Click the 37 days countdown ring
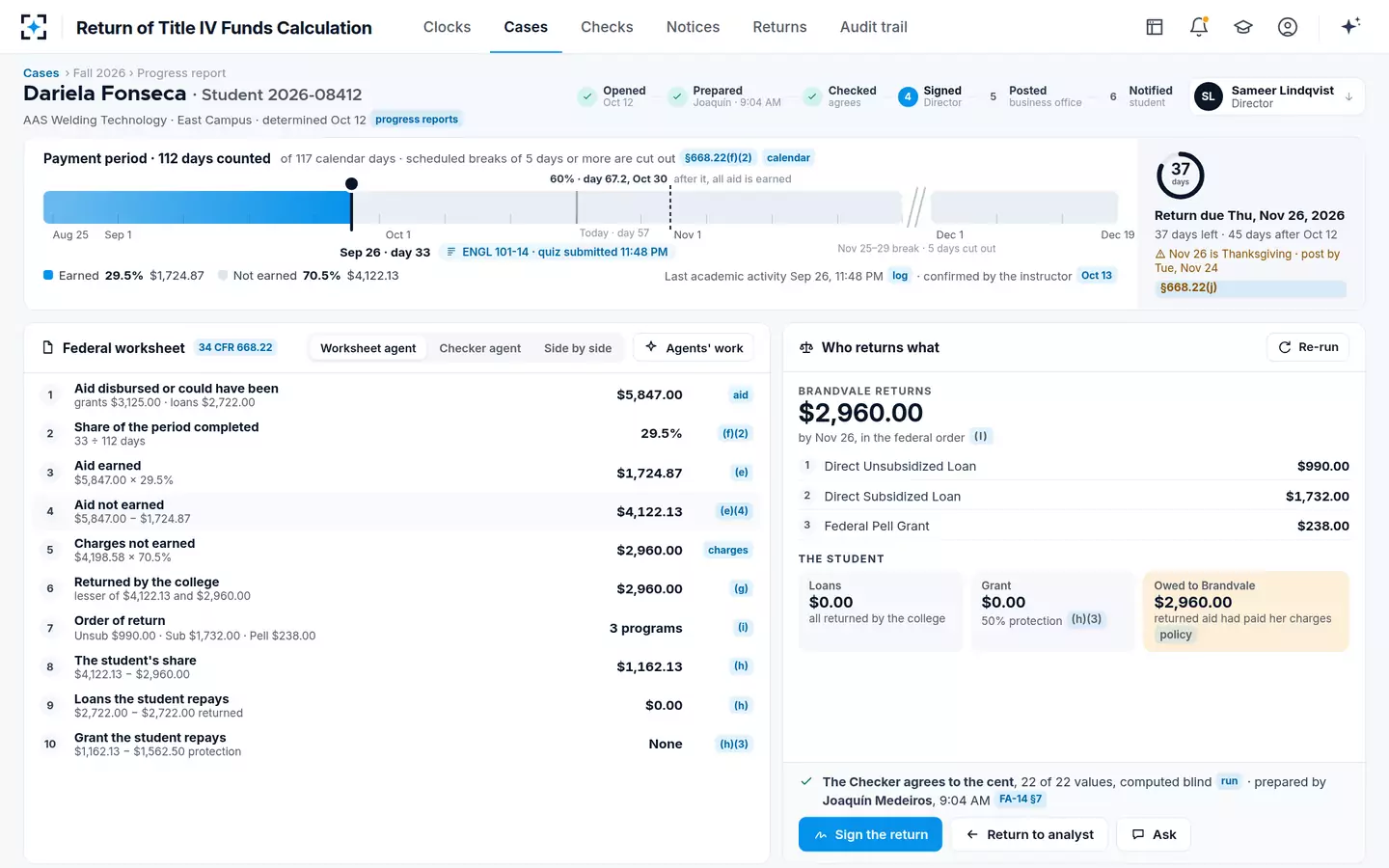The width and height of the screenshot is (1389, 868). pyautogui.click(x=1180, y=175)
